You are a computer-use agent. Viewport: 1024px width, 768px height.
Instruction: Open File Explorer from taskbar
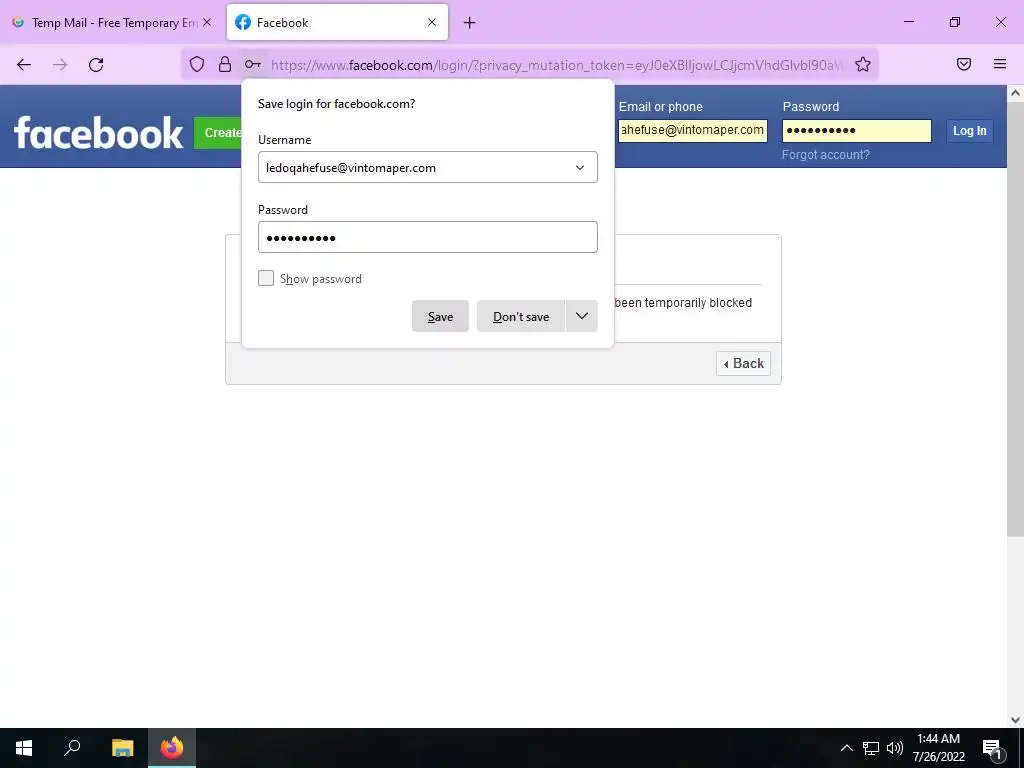click(x=122, y=748)
